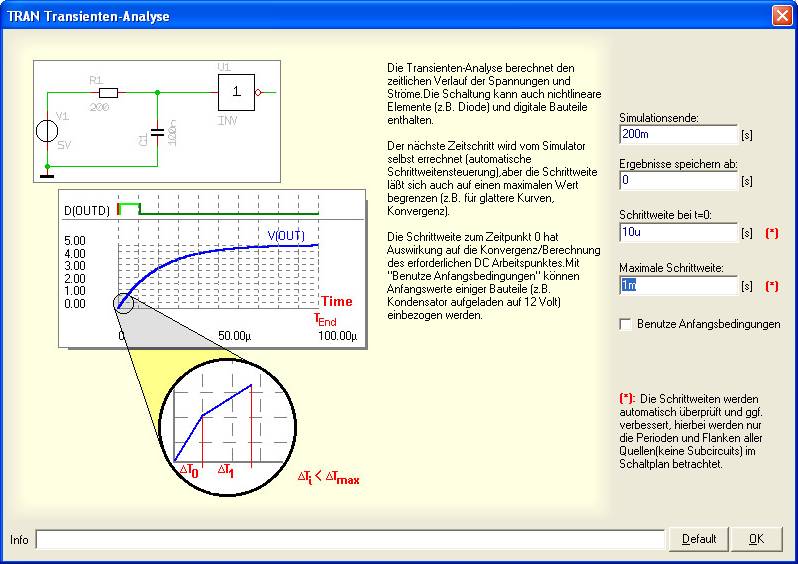Viewport: 798px width, 564px height.
Task: Click the Info text box at bottom
Action: point(350,540)
